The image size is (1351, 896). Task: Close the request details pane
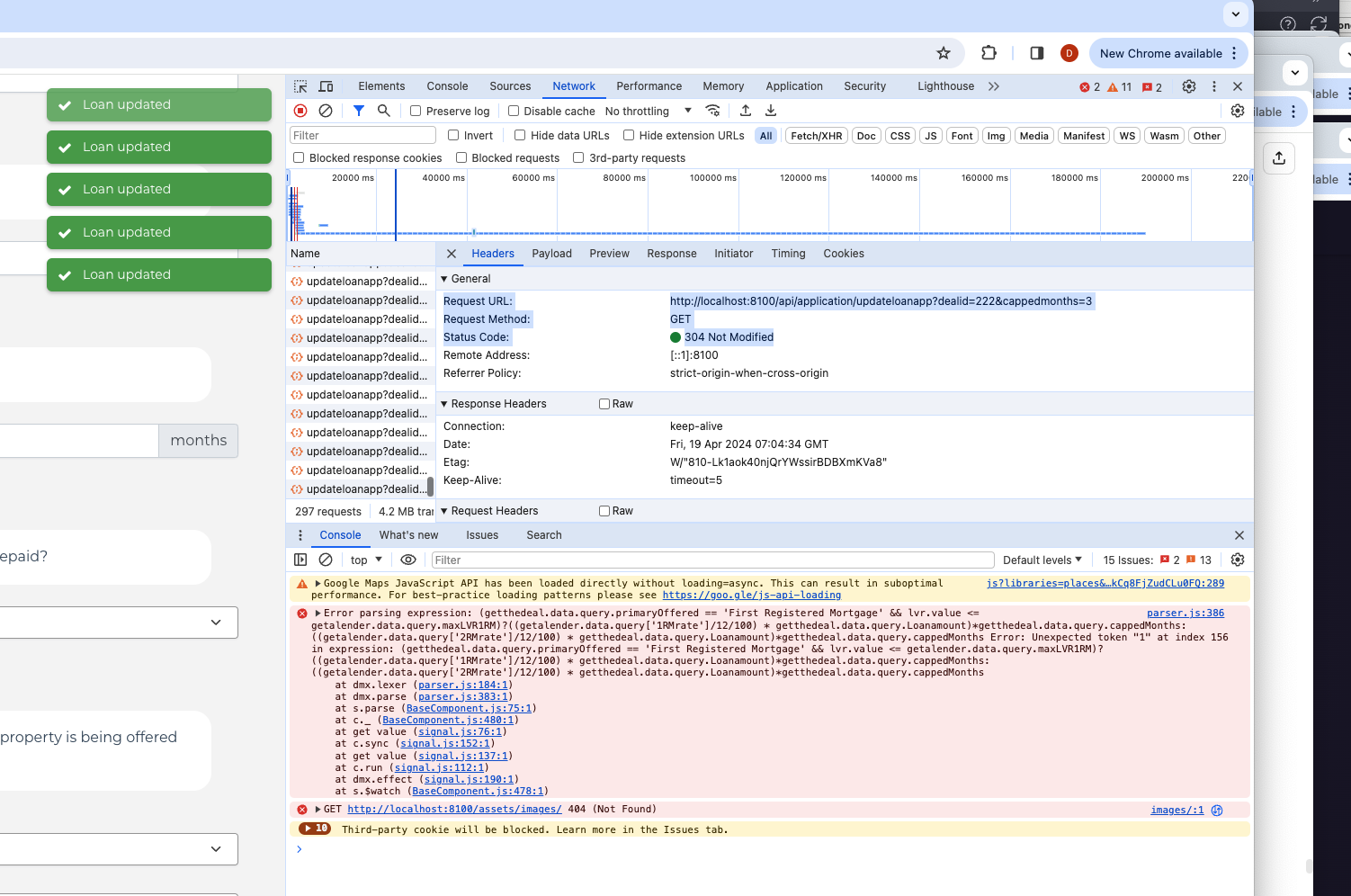click(x=452, y=254)
